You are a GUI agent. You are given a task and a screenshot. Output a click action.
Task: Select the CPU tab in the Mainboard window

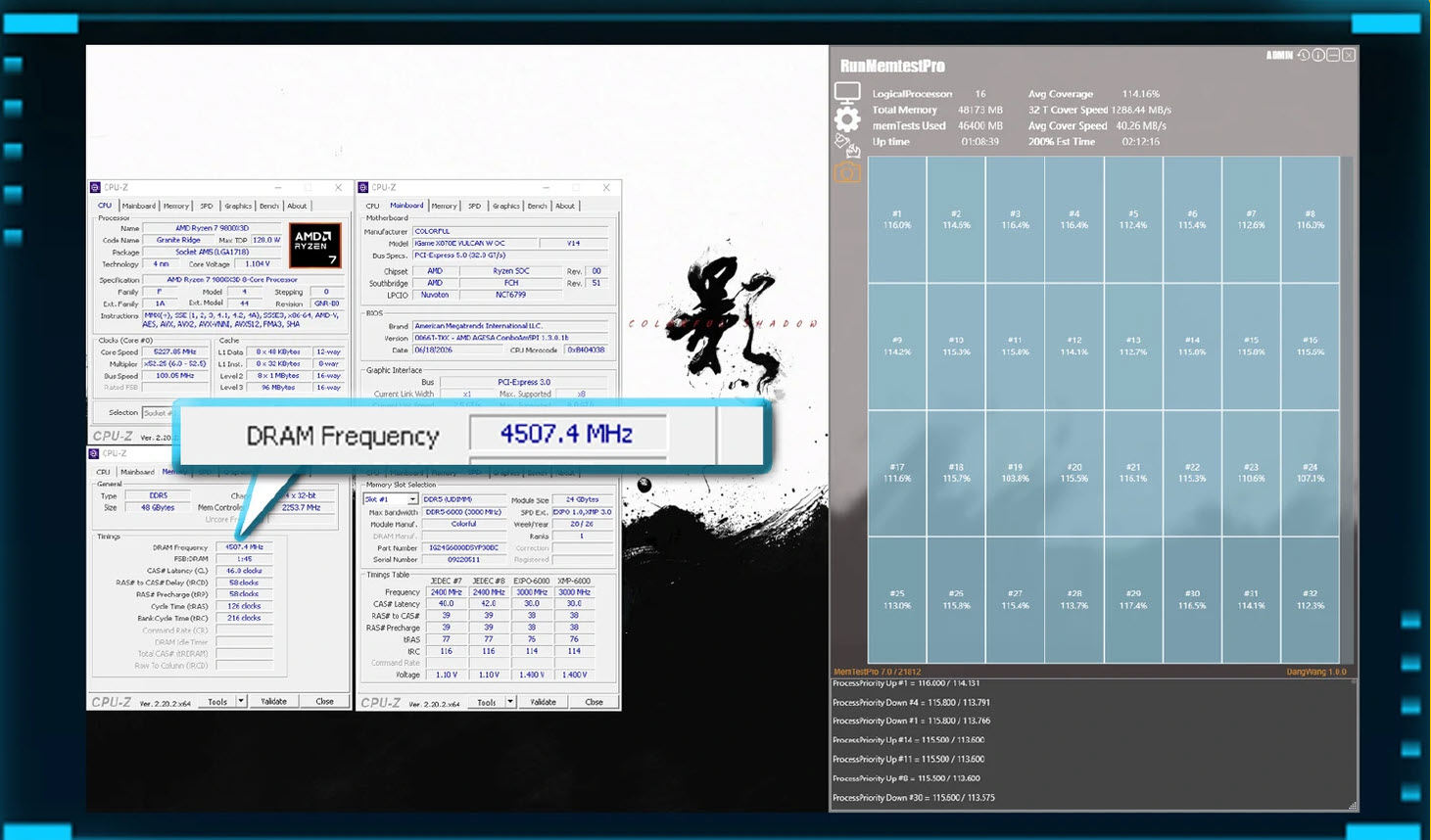[x=372, y=206]
